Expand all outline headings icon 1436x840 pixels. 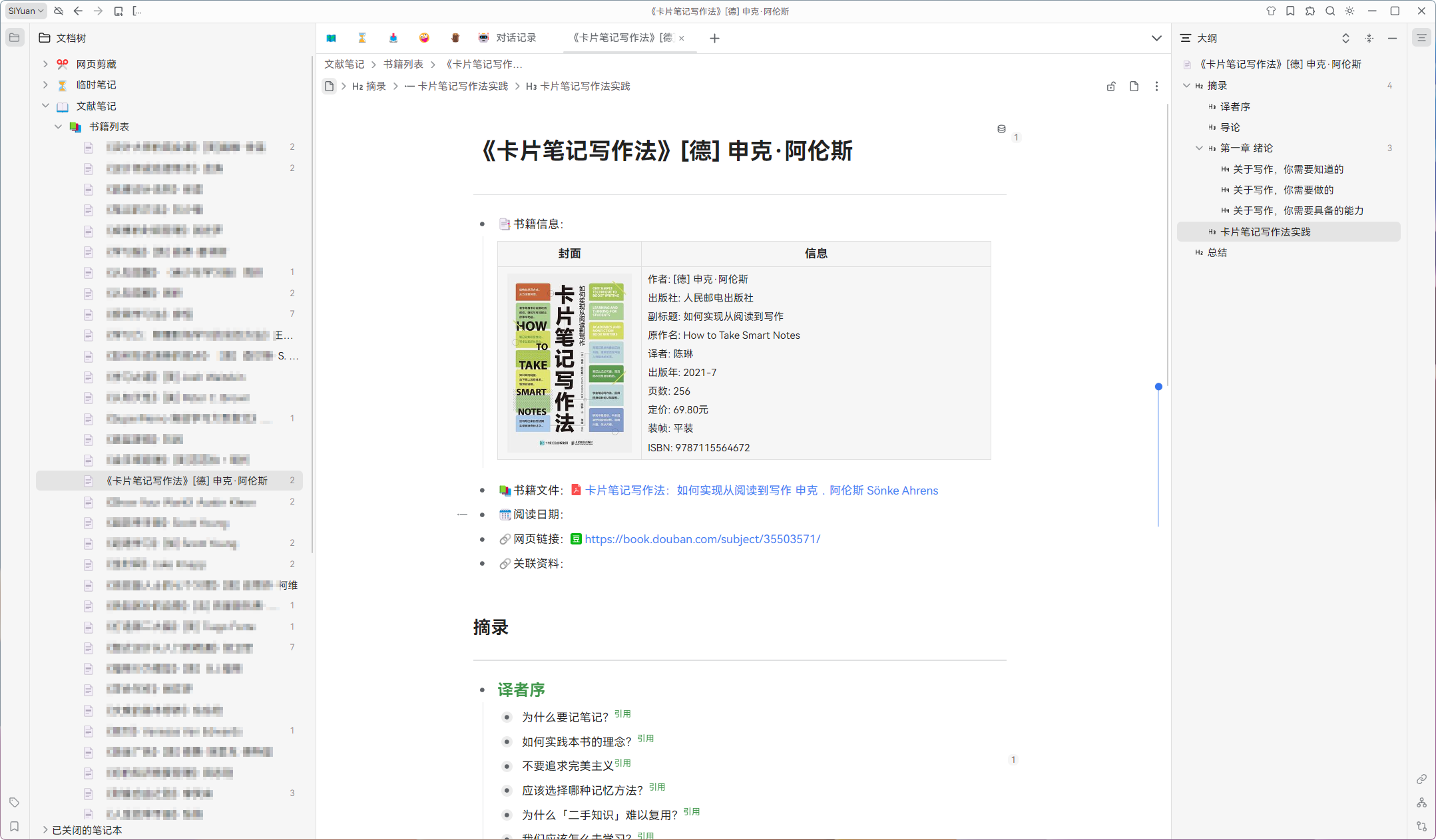point(1345,38)
